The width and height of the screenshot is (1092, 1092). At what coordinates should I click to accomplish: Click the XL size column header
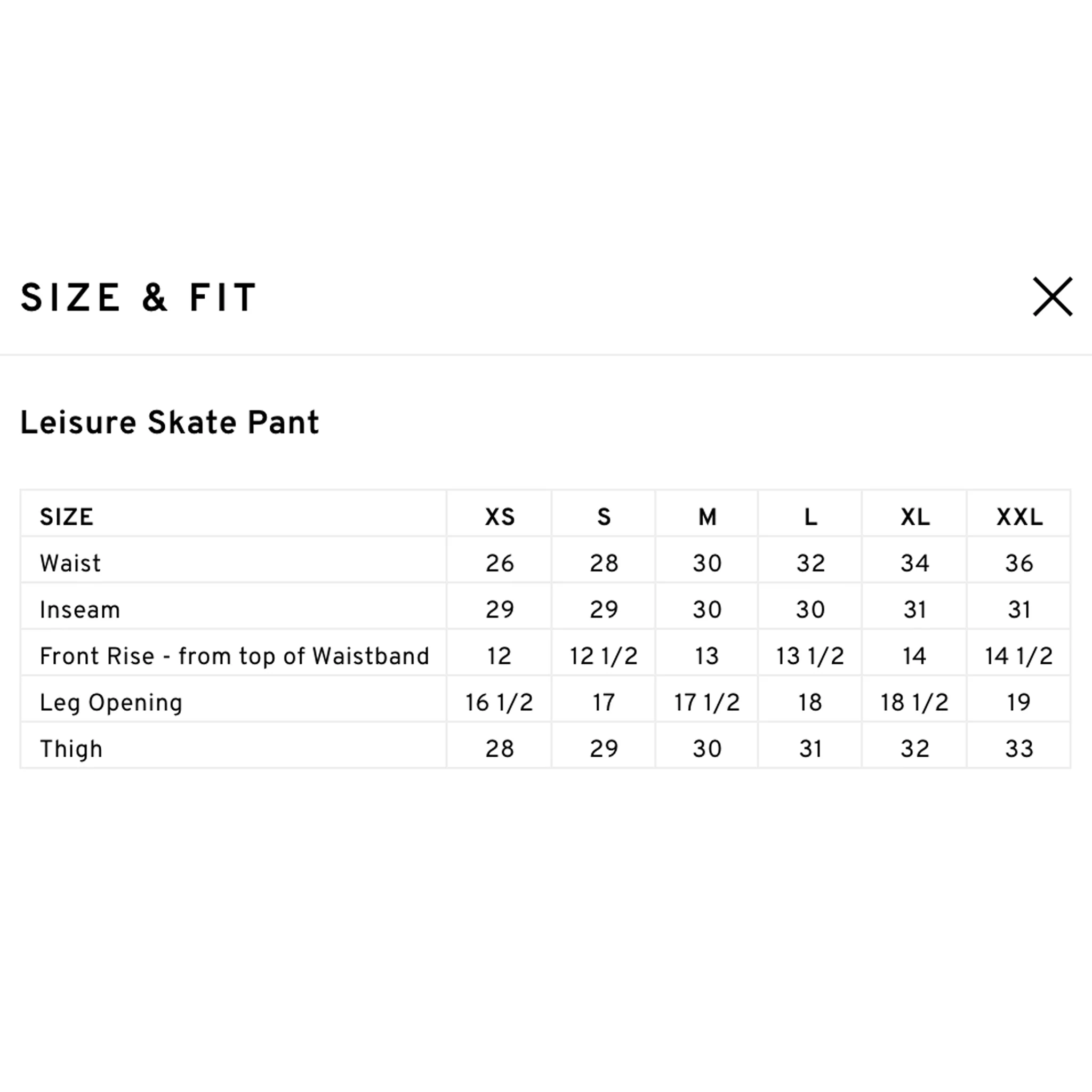click(x=914, y=517)
